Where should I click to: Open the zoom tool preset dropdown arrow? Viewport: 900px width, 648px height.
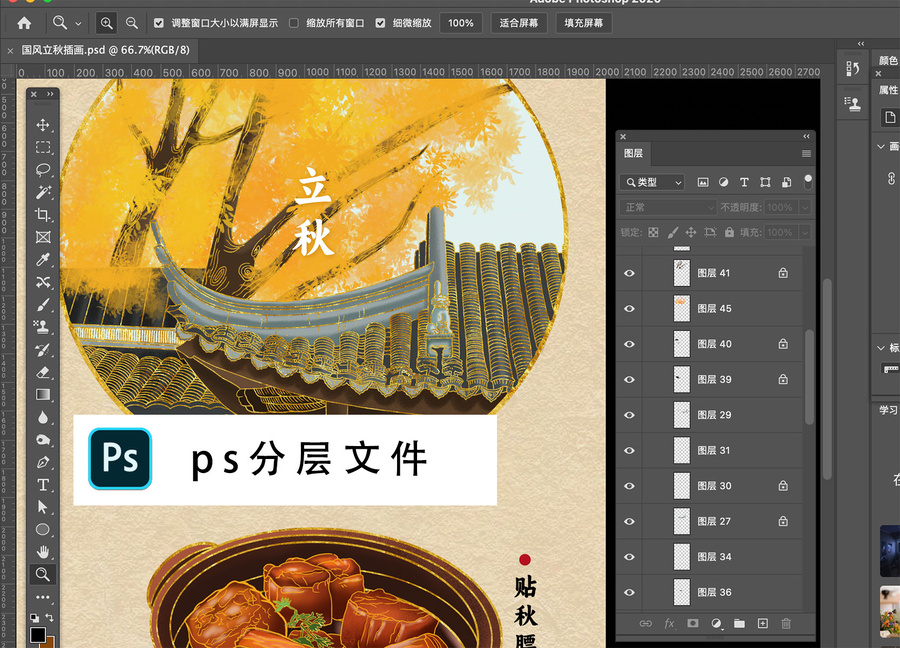(78, 24)
